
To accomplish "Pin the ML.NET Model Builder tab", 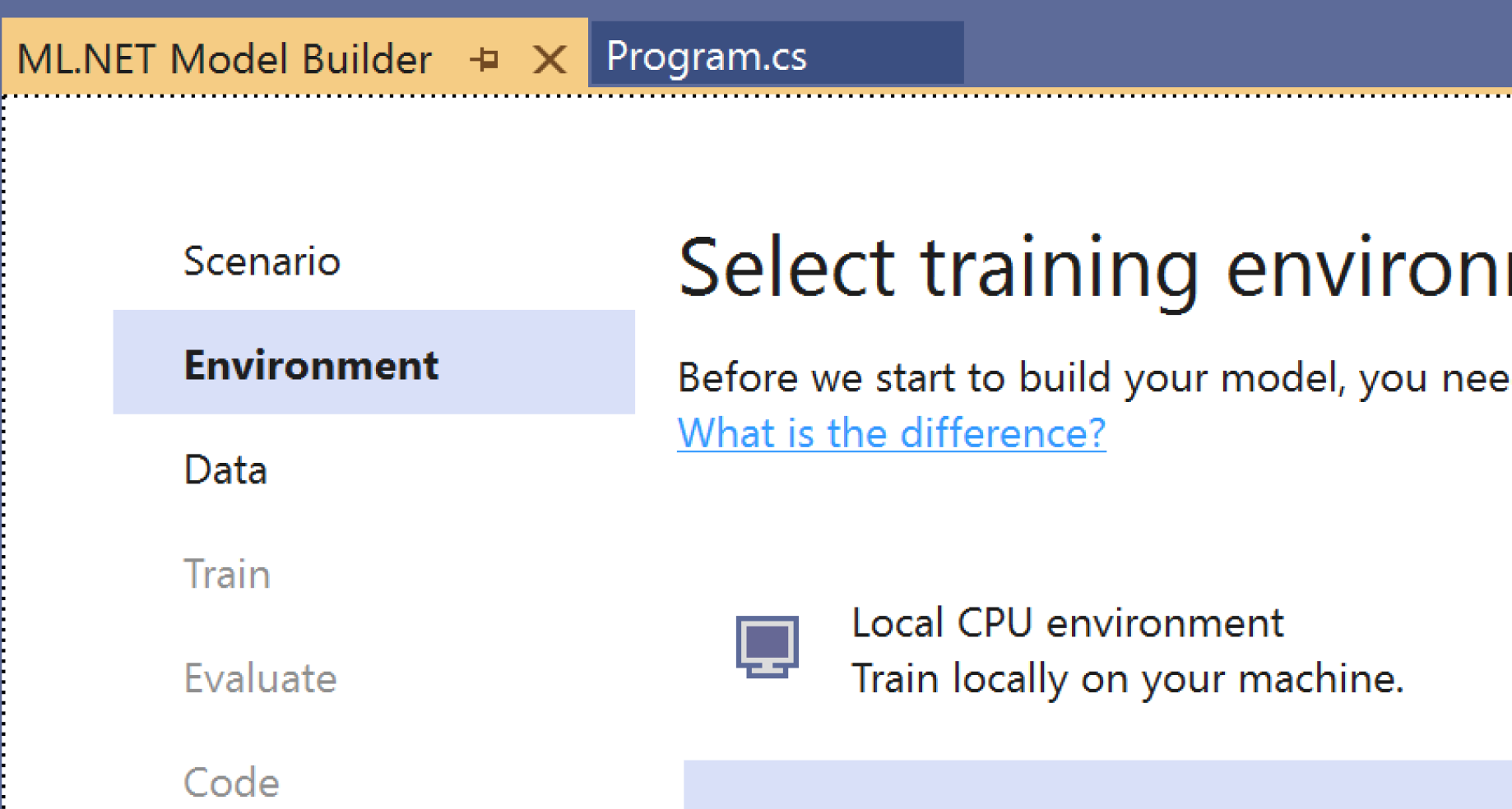I will coord(485,58).
